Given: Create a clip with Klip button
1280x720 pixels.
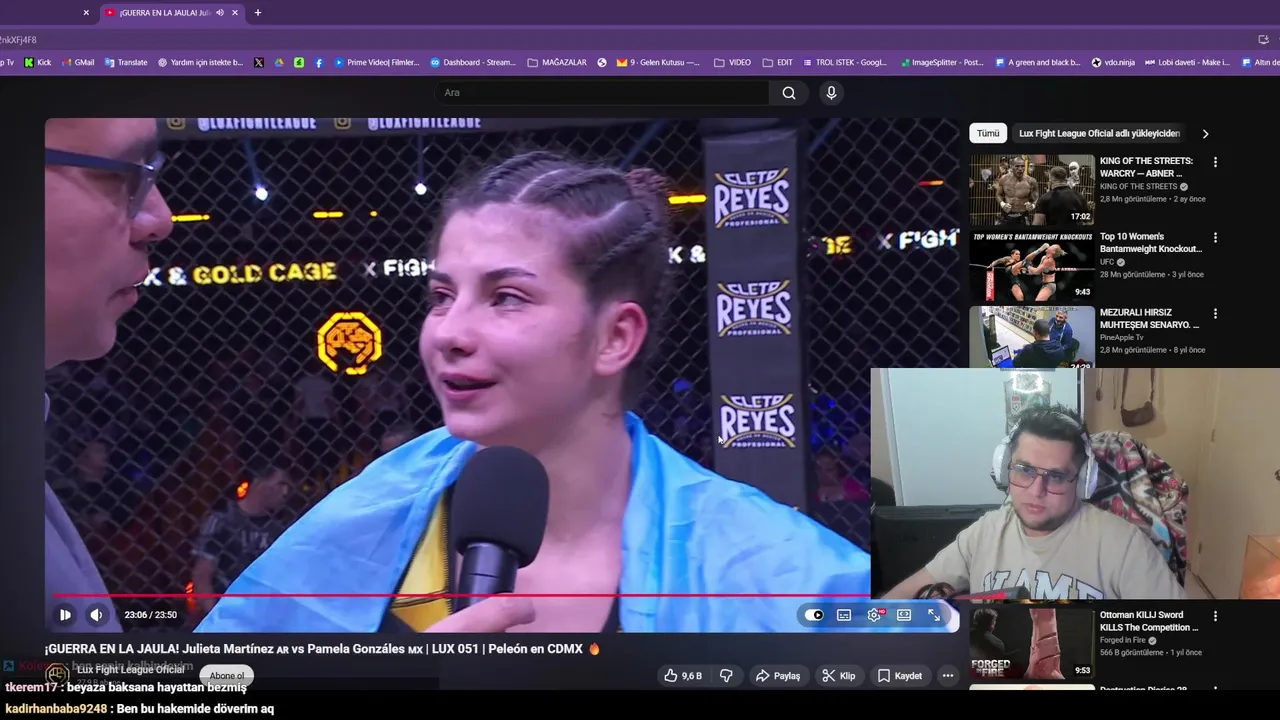Looking at the screenshot, I should point(838,676).
